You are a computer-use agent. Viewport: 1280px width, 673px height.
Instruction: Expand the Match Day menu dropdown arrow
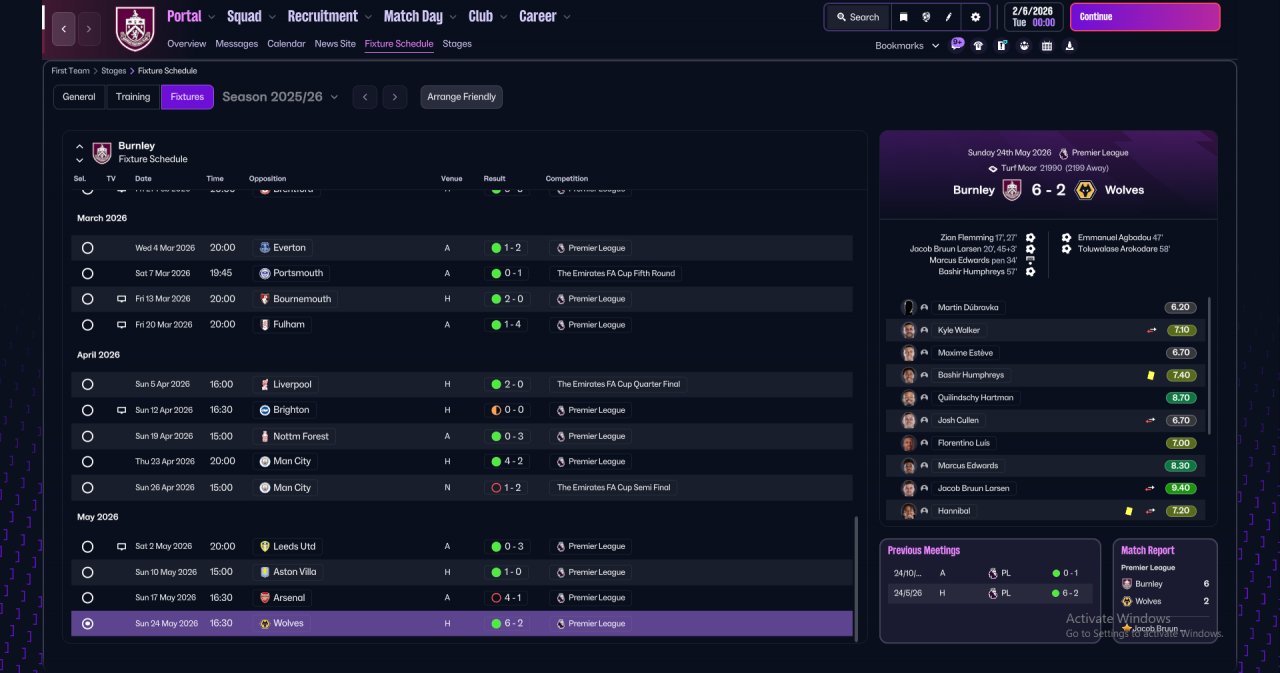click(453, 17)
